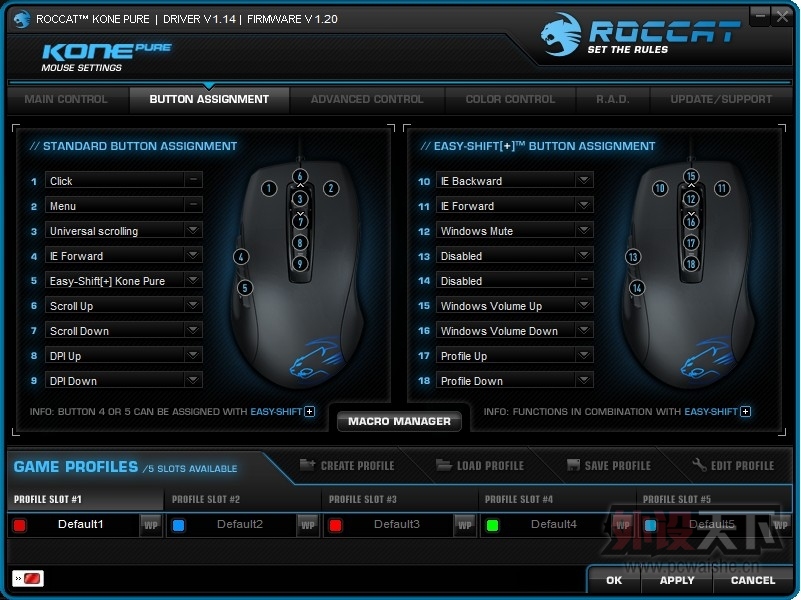Open button 4 IE Forward dropdown

point(193,255)
